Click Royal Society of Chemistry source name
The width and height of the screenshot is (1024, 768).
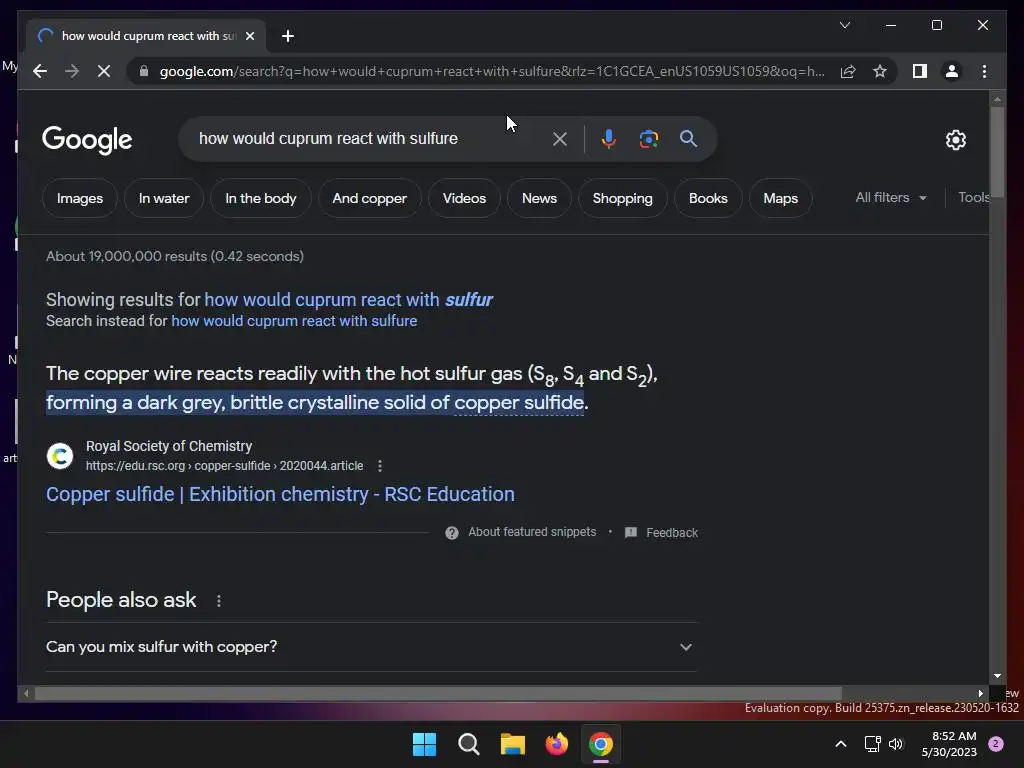[x=169, y=446]
